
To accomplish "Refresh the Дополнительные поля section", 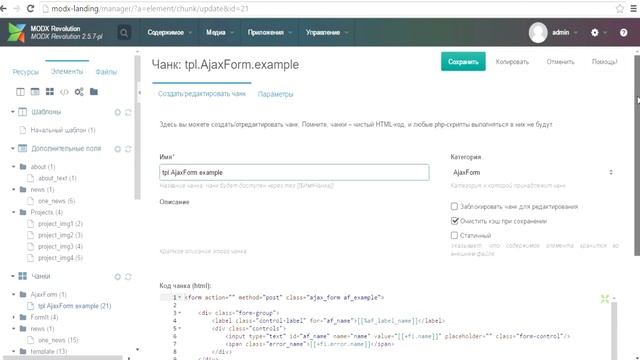I will (128, 149).
